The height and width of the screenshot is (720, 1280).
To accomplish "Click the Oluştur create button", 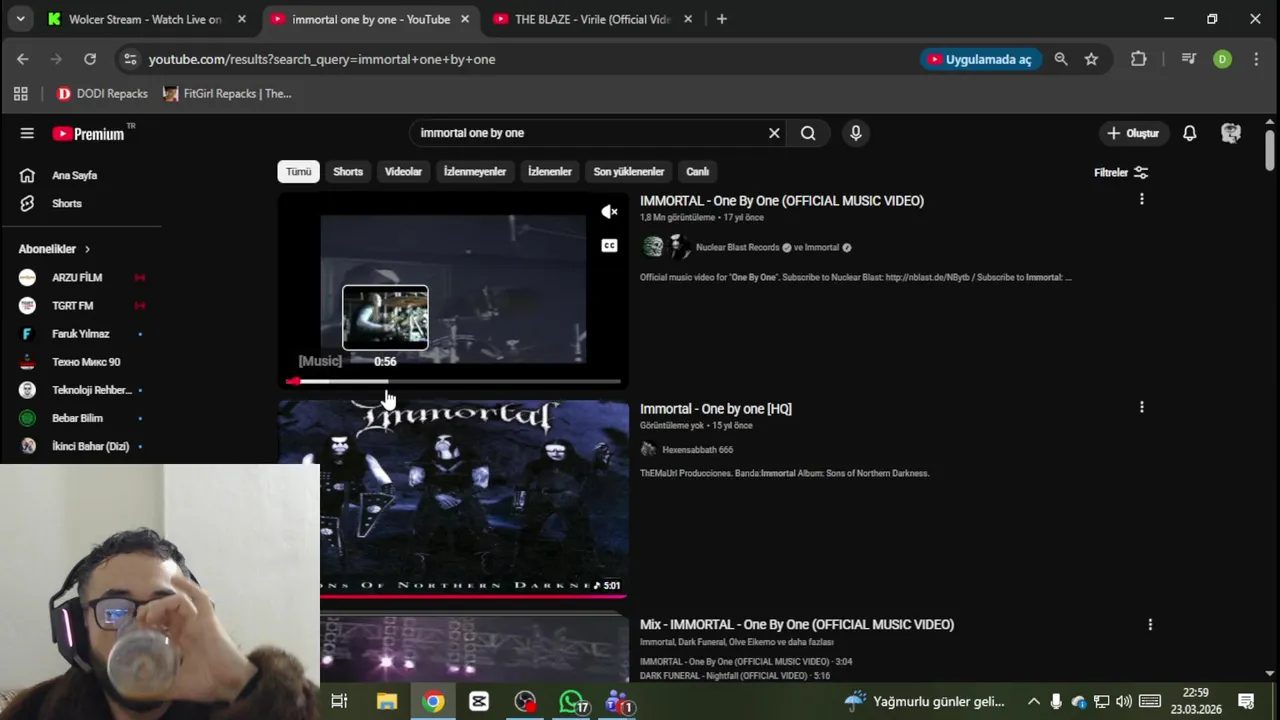I will [1133, 133].
